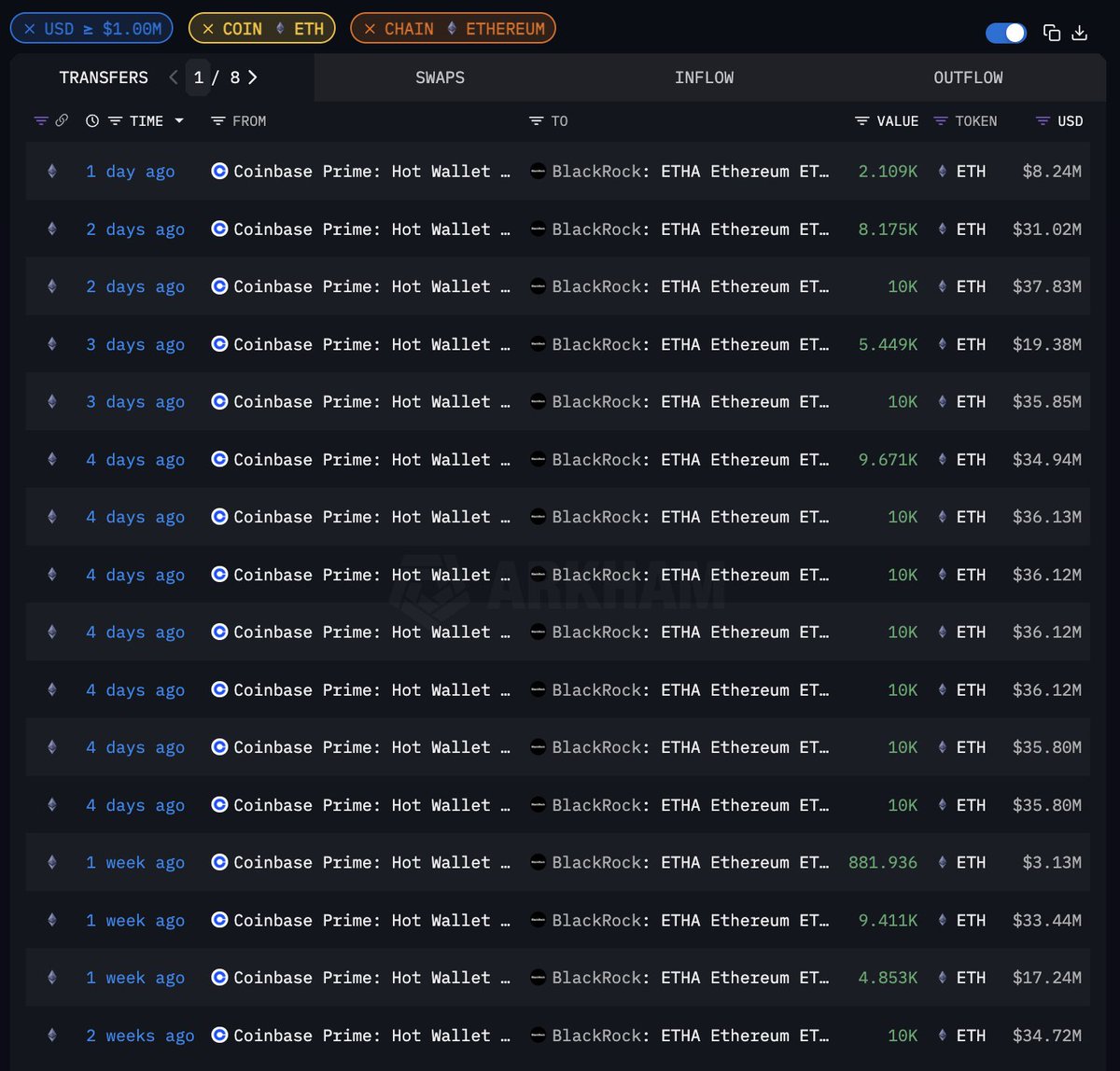Toggle the blue switch beside the copy icon
Image resolution: width=1120 pixels, height=1071 pixels.
tap(1006, 33)
